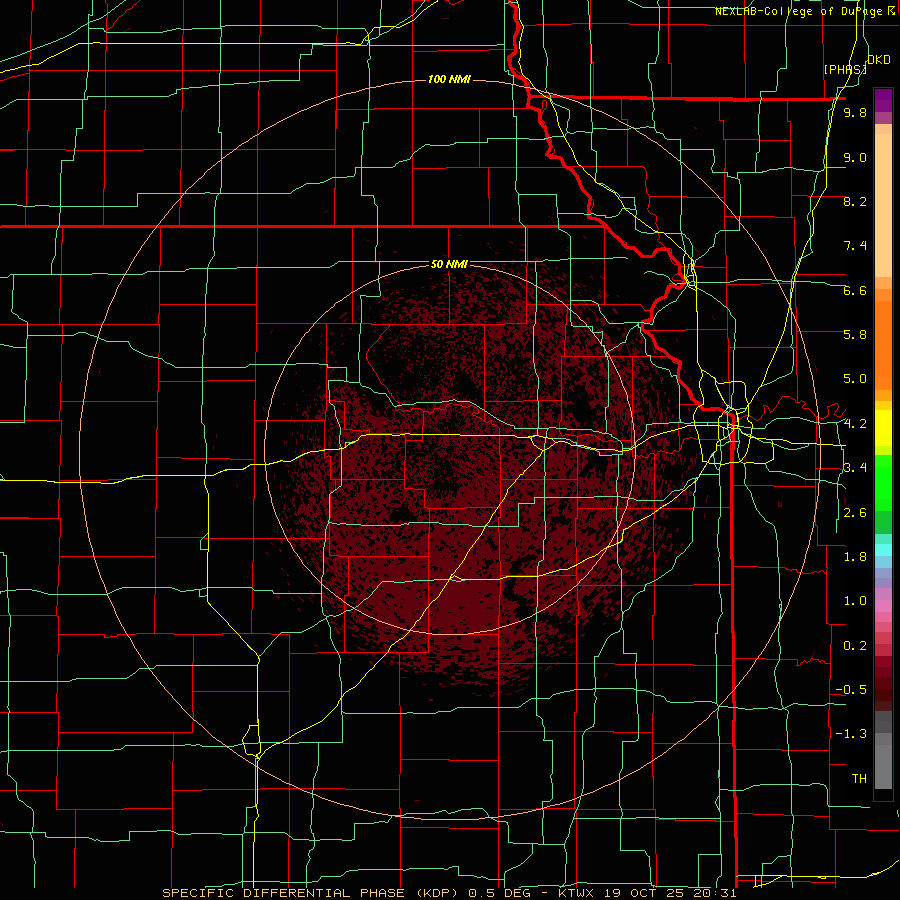Viewport: 900px width, 900px height.
Task: Click the 1.8 scale label
Action: (x=855, y=557)
